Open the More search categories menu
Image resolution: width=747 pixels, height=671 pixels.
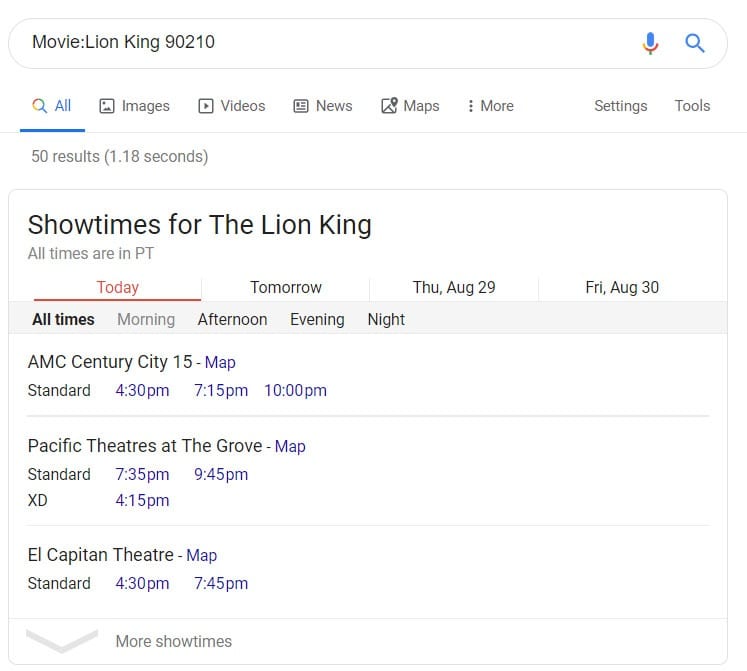click(491, 106)
